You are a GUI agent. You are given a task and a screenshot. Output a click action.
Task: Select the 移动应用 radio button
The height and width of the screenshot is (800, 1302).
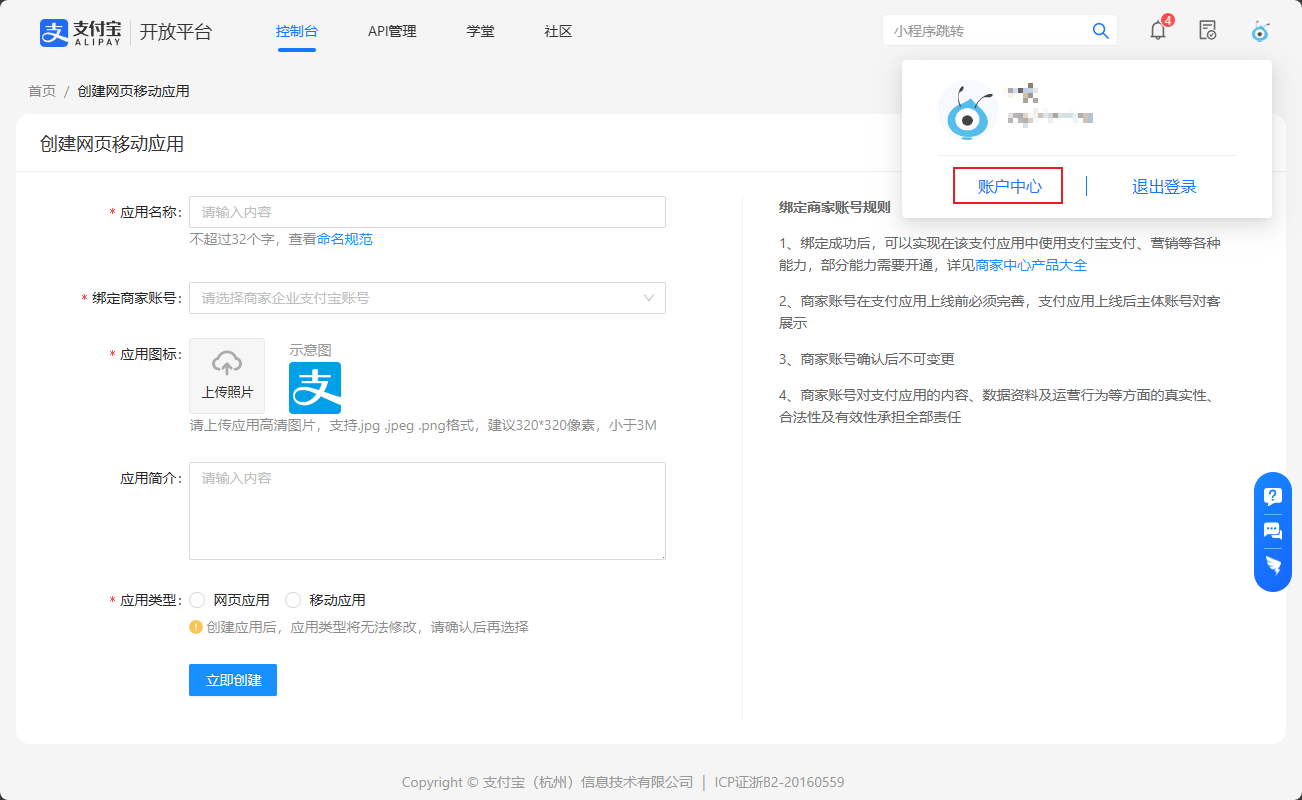[x=293, y=600]
